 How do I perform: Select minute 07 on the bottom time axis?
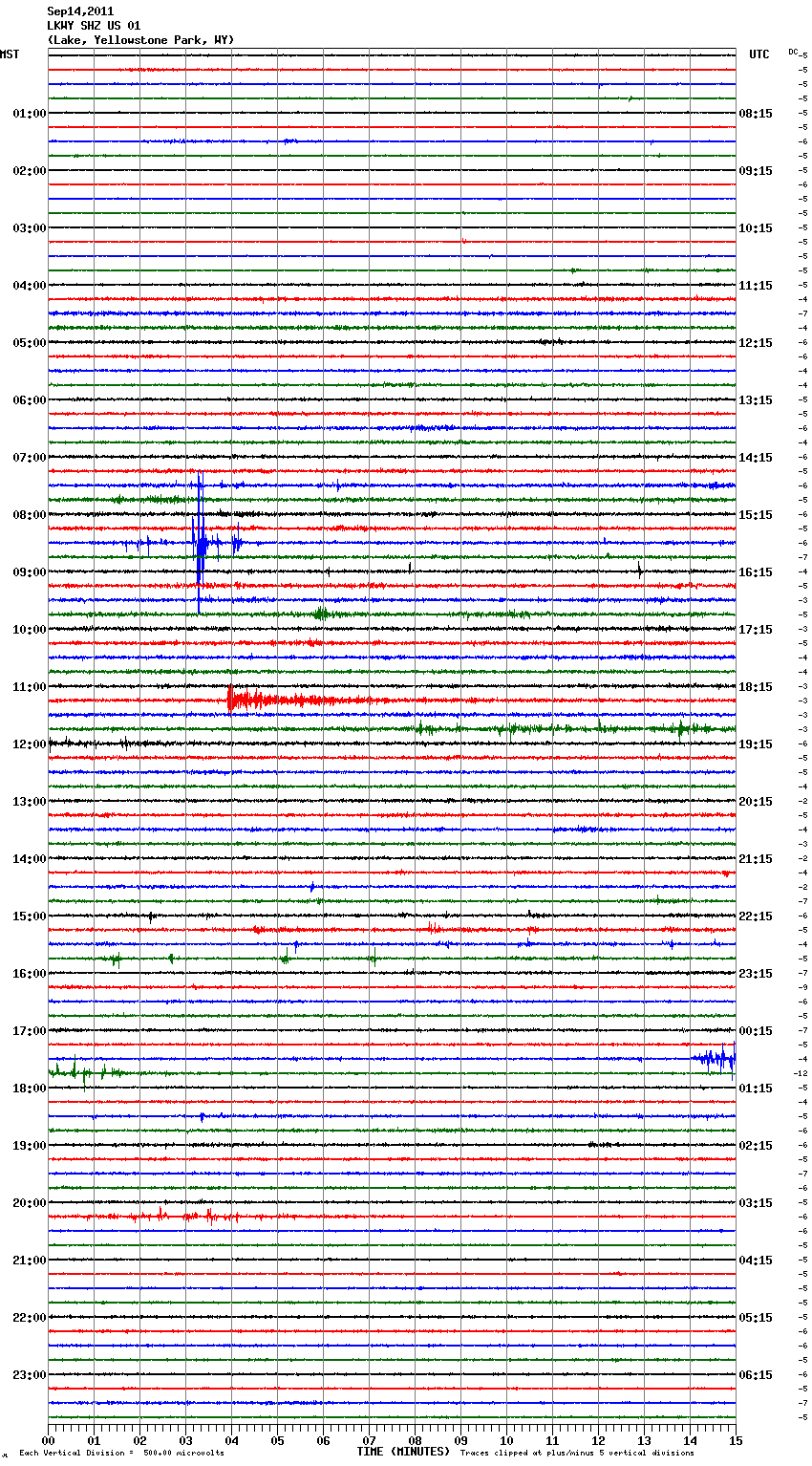click(x=369, y=1440)
